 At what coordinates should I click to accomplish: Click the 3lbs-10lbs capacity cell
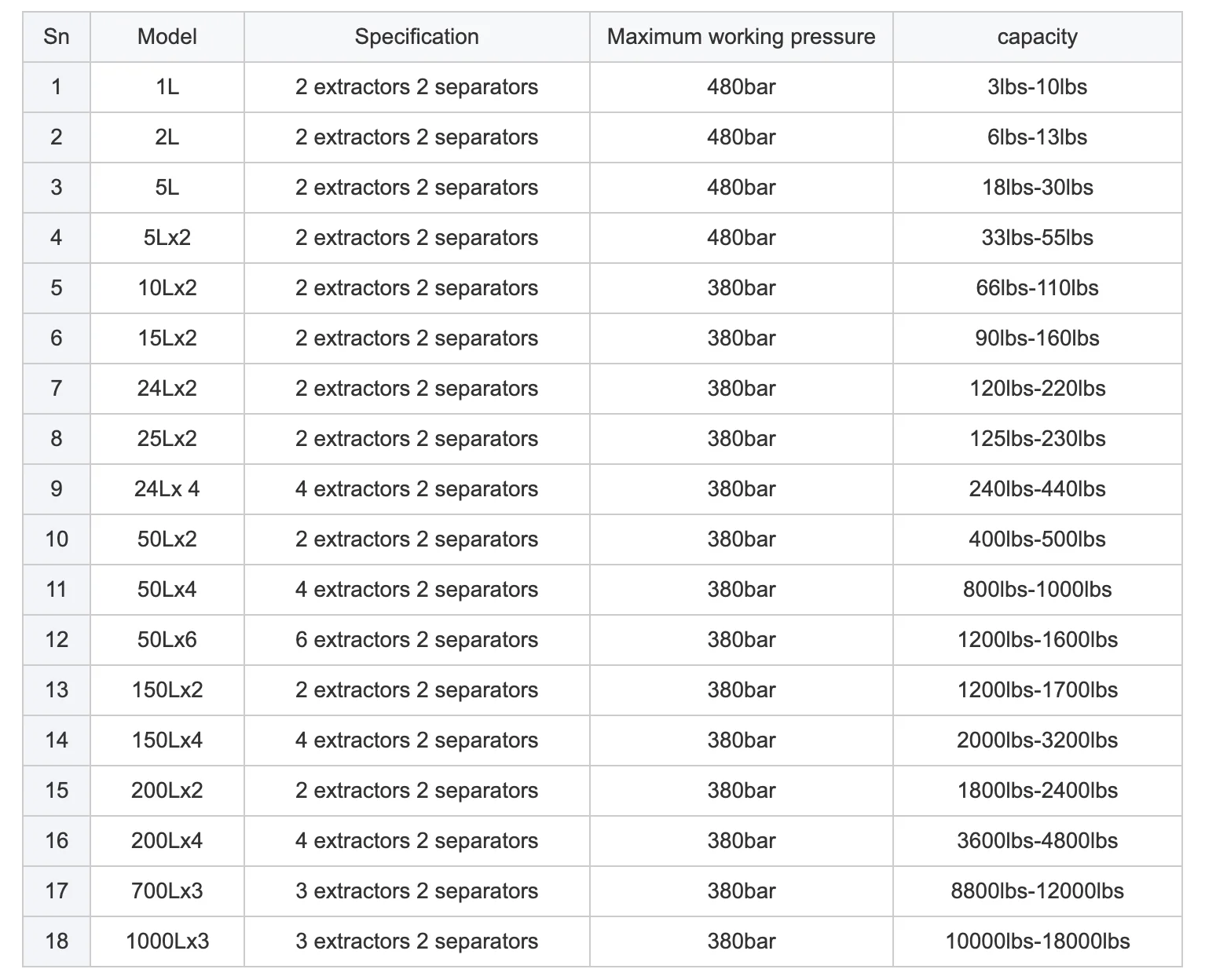tap(1037, 87)
